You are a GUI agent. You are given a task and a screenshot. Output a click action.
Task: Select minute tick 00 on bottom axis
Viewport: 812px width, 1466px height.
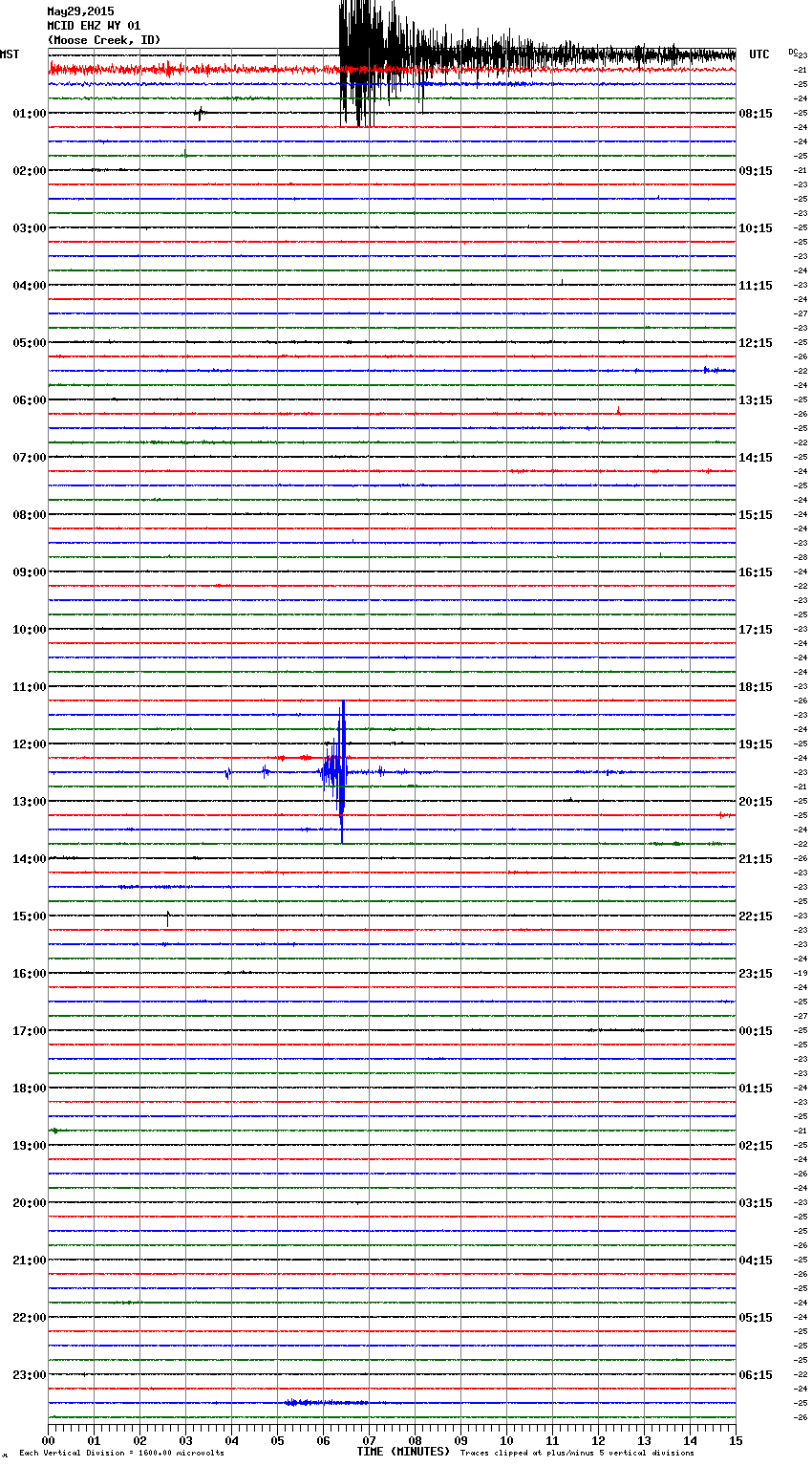click(x=48, y=1440)
